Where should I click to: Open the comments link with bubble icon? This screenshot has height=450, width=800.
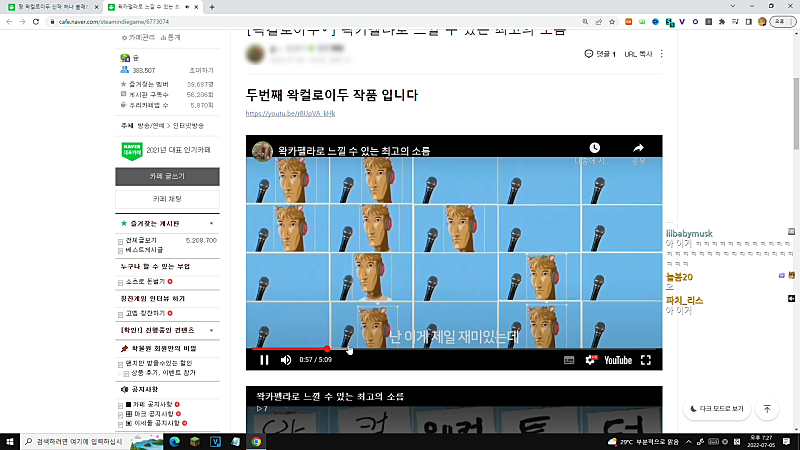pos(600,54)
